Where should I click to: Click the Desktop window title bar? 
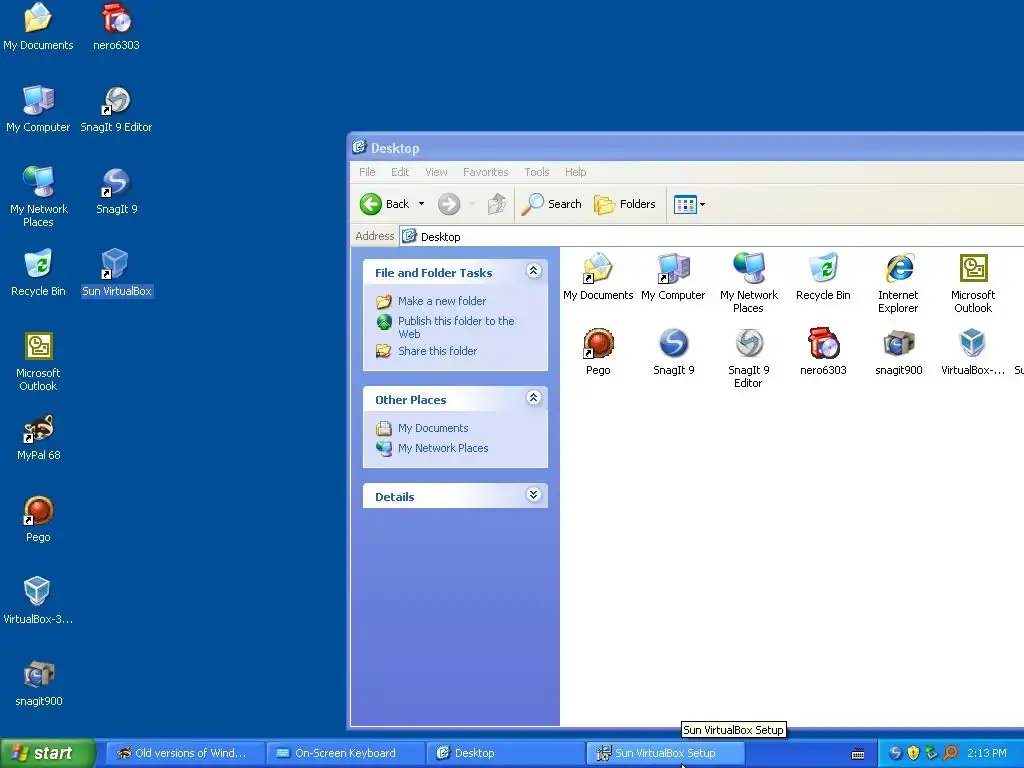[x=686, y=148]
